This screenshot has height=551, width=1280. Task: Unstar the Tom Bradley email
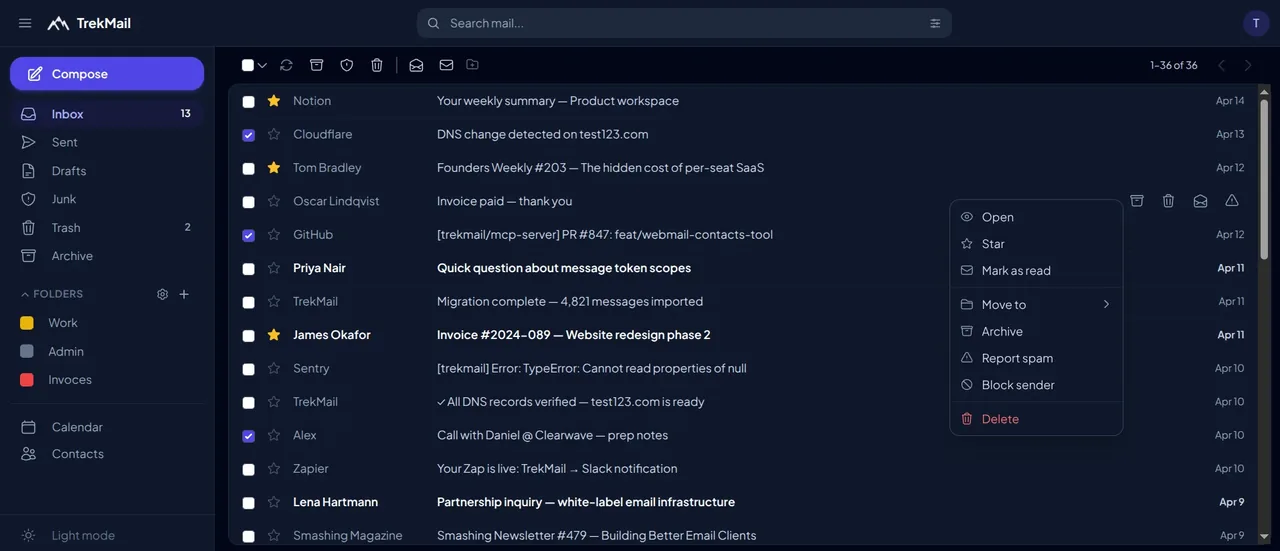[274, 168]
